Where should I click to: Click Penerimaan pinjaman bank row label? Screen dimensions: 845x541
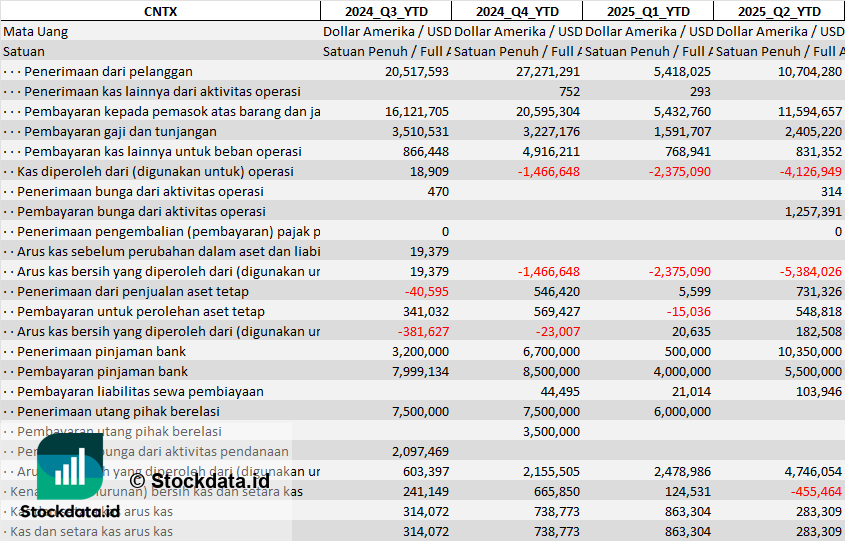point(101,352)
